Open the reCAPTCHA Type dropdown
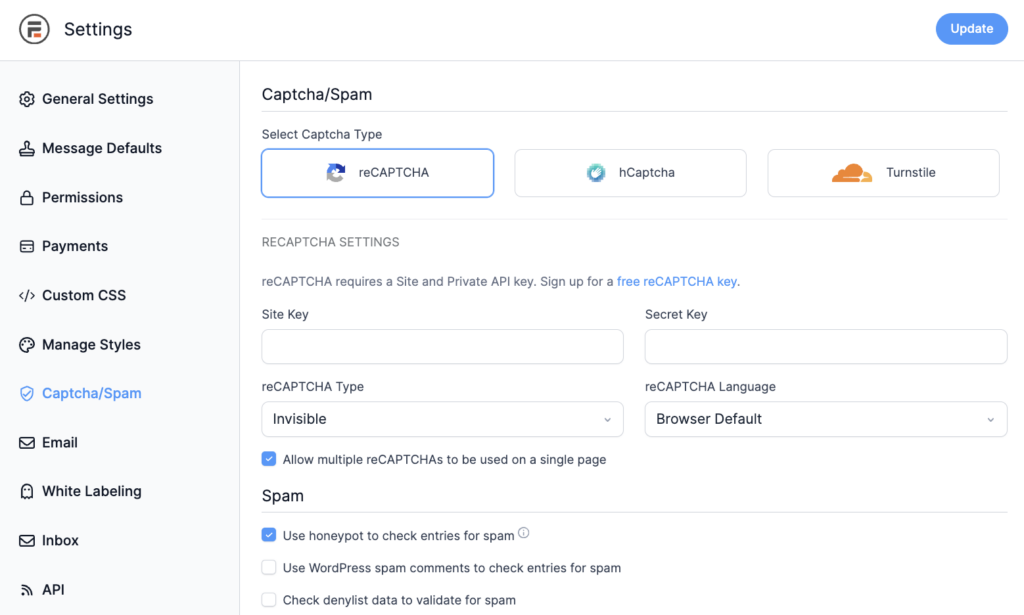 click(443, 419)
